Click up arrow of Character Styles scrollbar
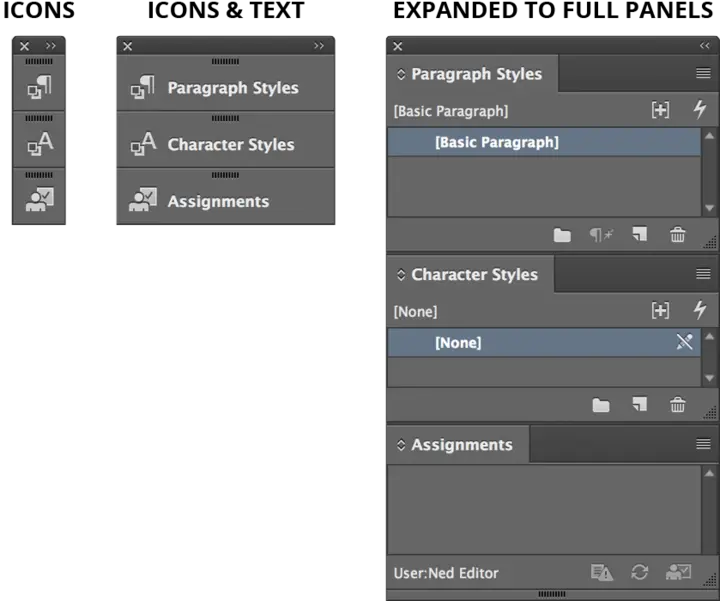Screen dimensions: 720x601 click(x=709, y=337)
